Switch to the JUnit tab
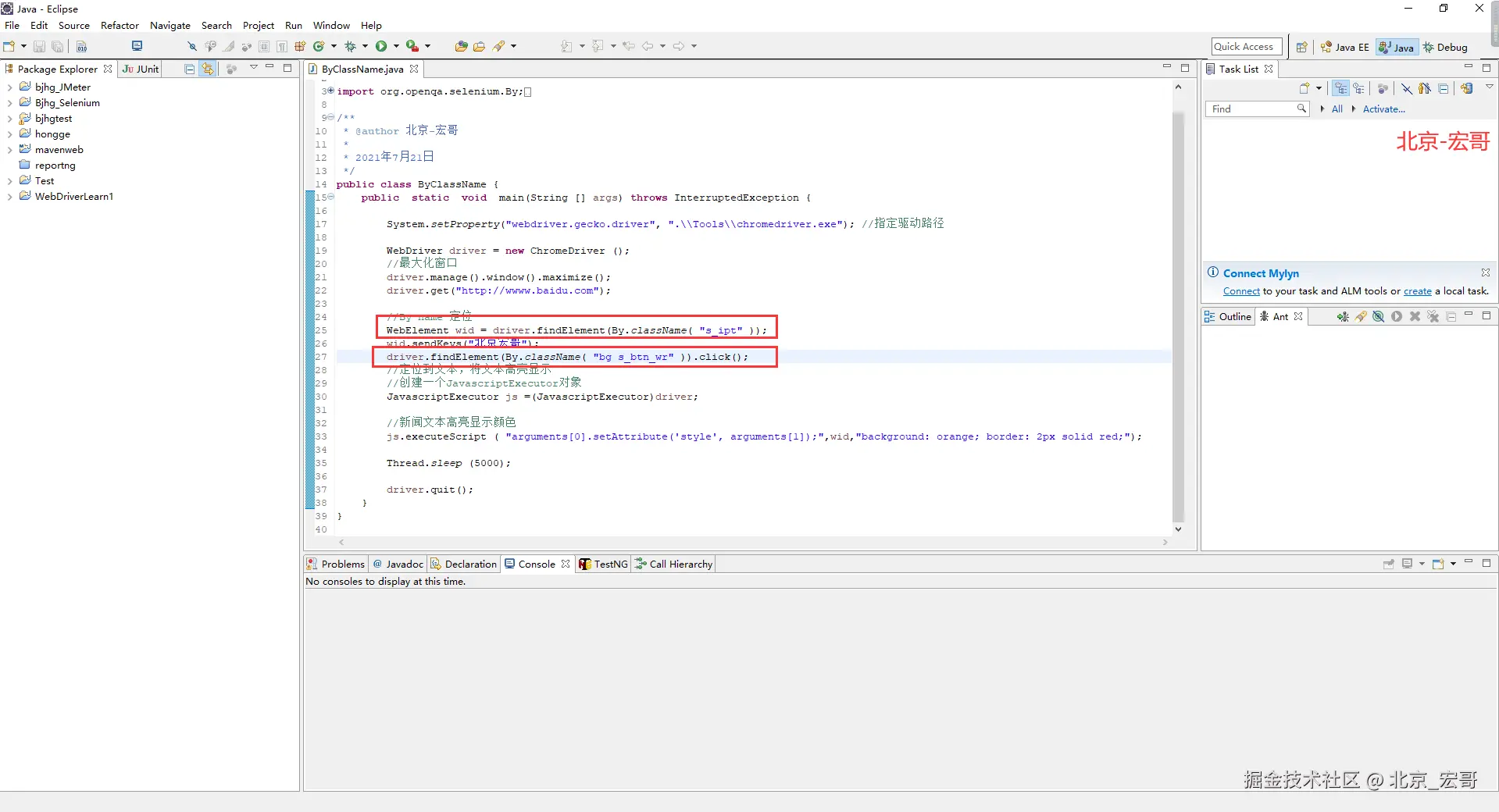The width and height of the screenshot is (1499, 812). coord(141,69)
